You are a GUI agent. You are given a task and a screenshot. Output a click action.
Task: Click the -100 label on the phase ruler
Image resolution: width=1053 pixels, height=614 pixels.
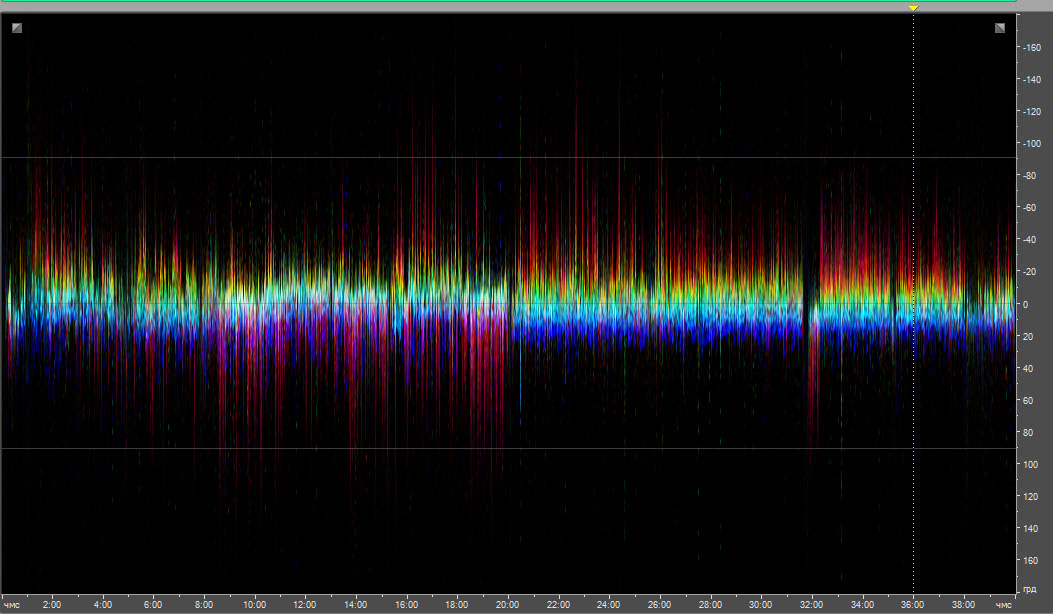pos(1033,144)
